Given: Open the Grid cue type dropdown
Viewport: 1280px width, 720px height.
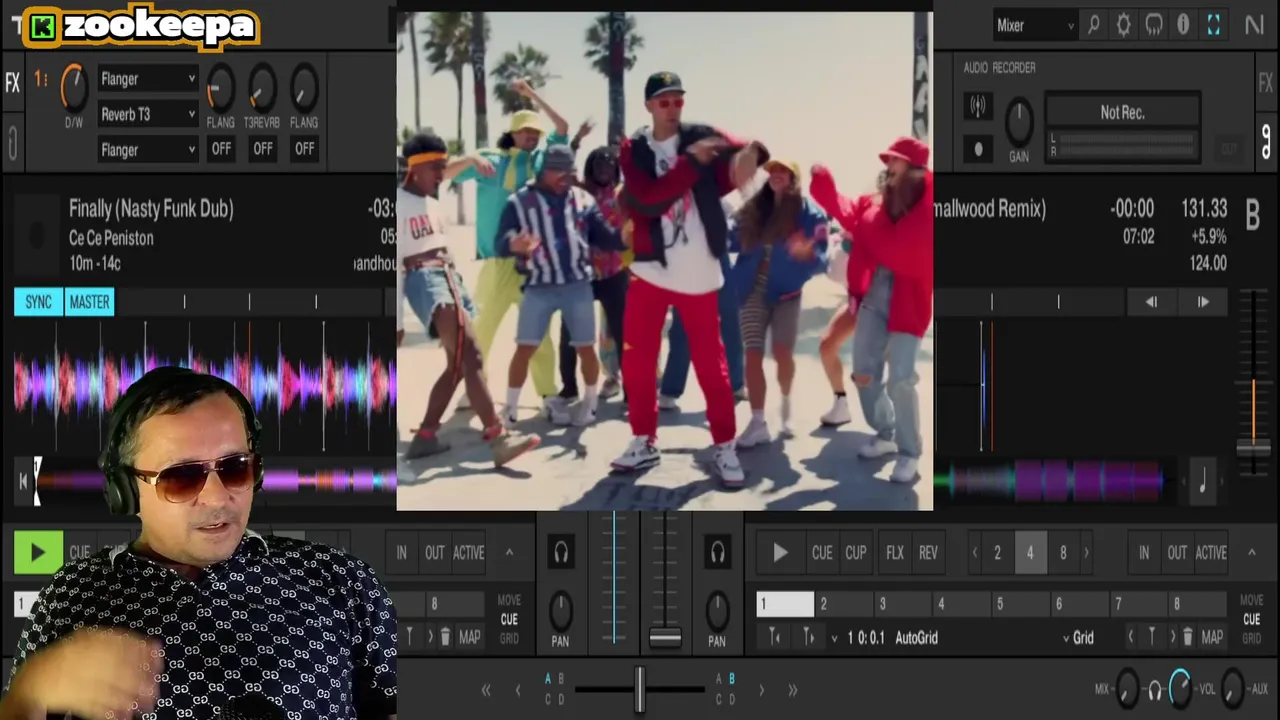Looking at the screenshot, I should (x=1079, y=638).
